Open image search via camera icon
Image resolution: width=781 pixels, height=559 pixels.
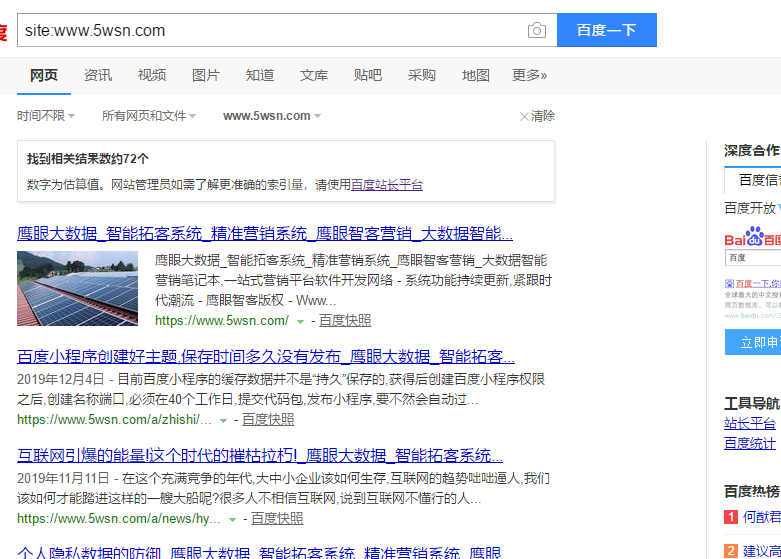click(536, 30)
